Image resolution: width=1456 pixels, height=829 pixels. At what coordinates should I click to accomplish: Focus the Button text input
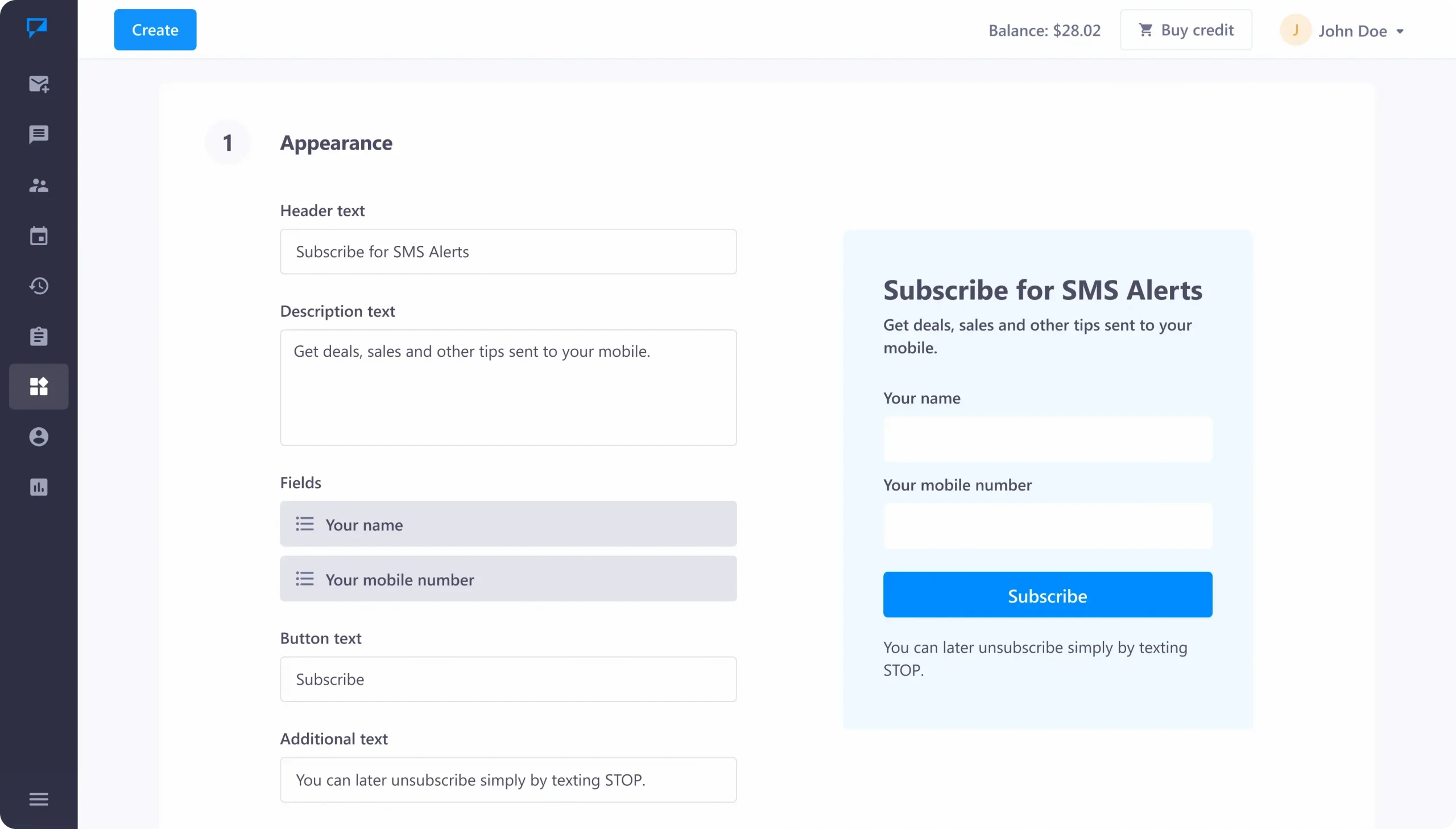(x=508, y=679)
